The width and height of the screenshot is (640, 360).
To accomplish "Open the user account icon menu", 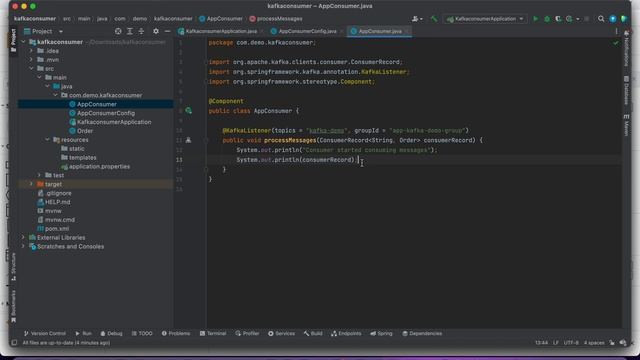I will click(416, 19).
